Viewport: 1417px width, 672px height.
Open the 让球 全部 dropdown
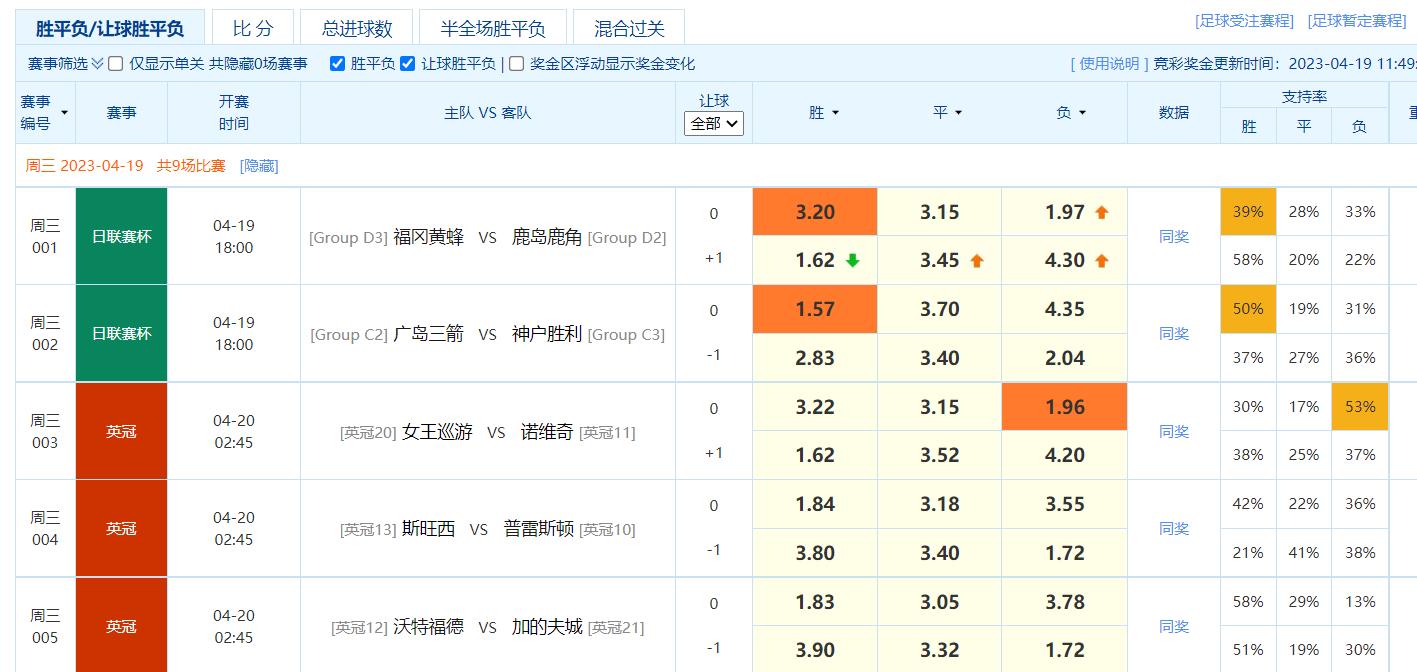click(x=713, y=122)
